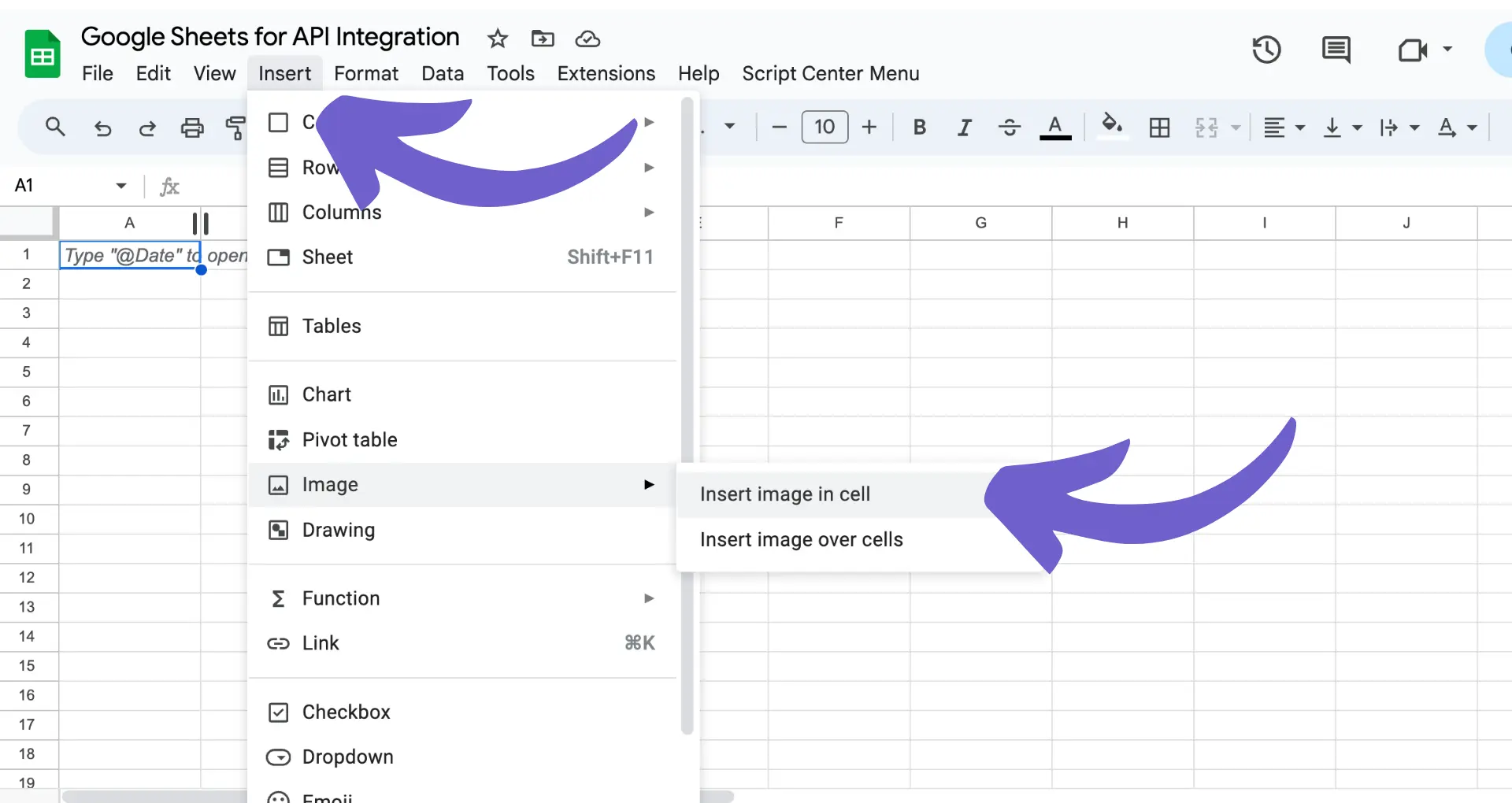Open version history clock icon

[1266, 50]
